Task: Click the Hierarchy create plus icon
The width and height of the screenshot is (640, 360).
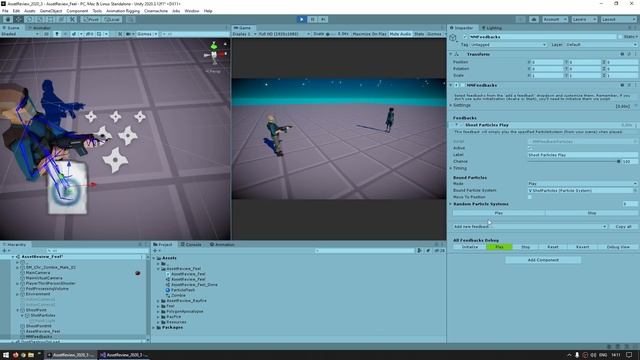Action: pos(5,251)
